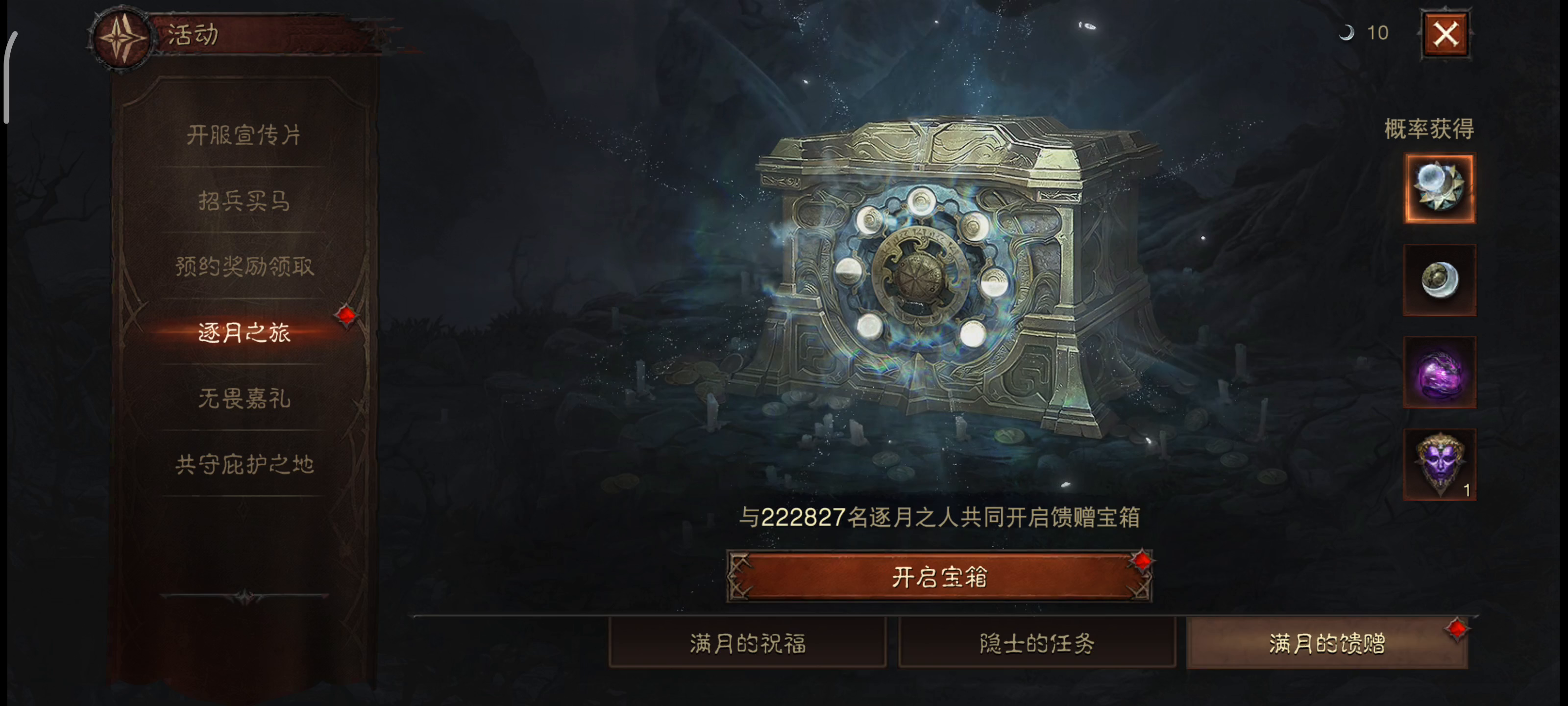Go to 无畏嘉礼 event
The height and width of the screenshot is (706, 1568).
pos(244,399)
